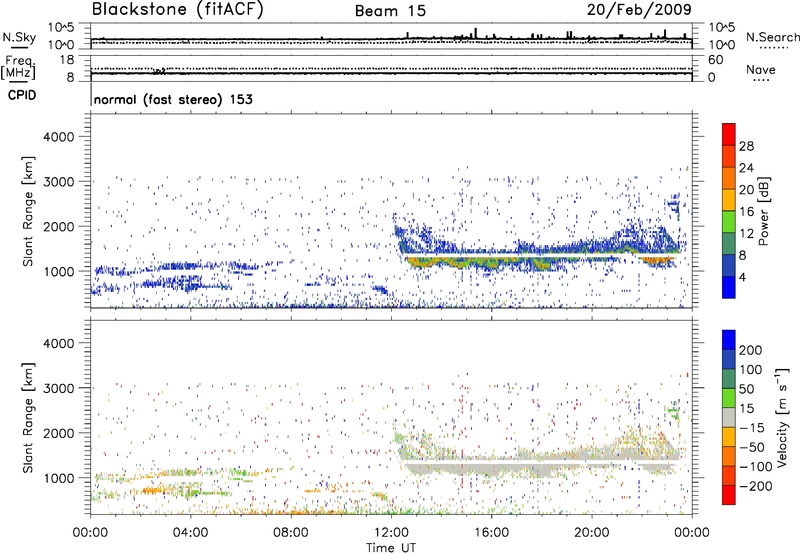The width and height of the screenshot is (800, 554).
Task: Click the Freq. [MHz] axis label
Action: coord(18,67)
